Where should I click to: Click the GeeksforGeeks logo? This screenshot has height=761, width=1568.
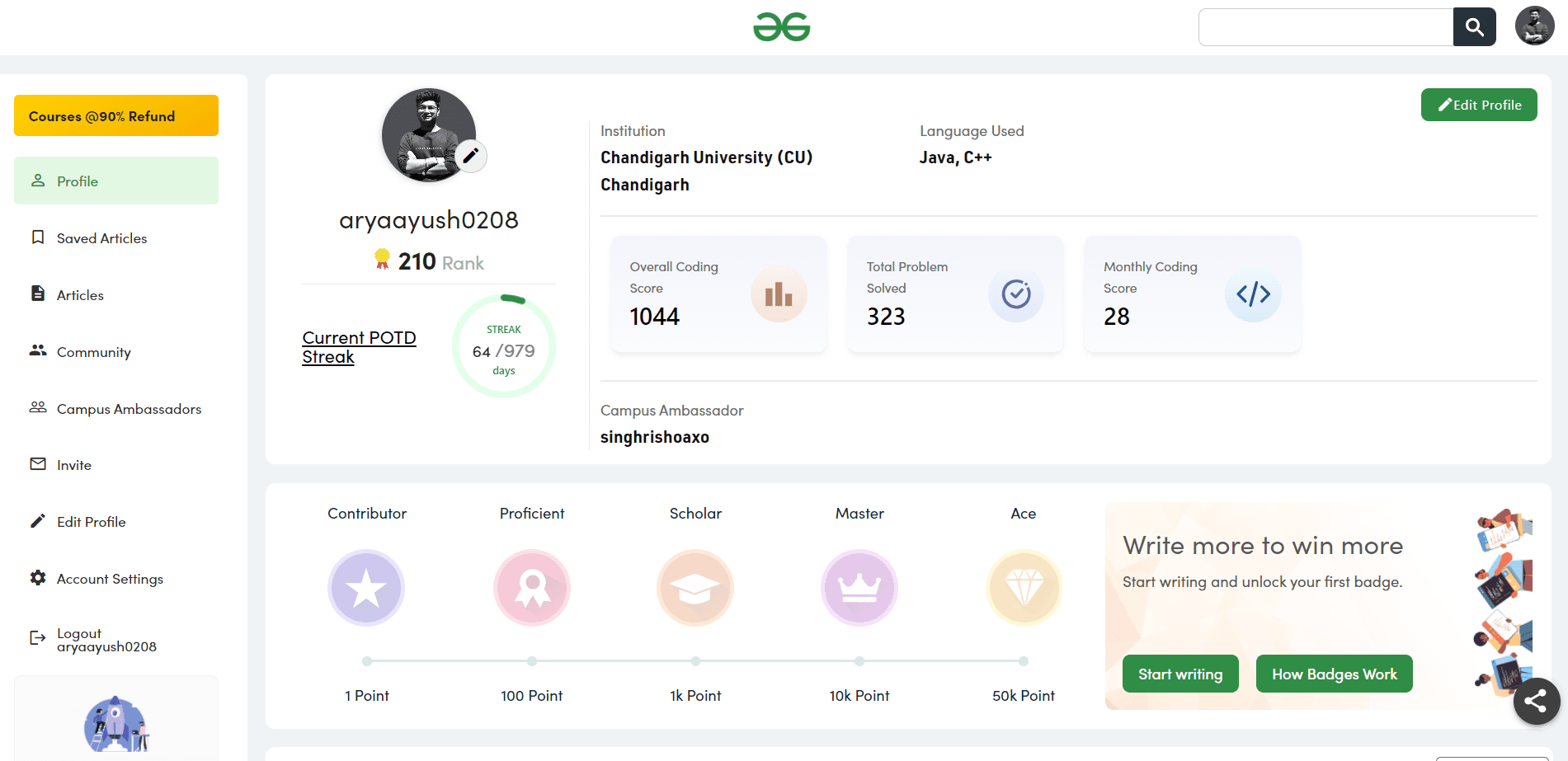pyautogui.click(x=781, y=27)
